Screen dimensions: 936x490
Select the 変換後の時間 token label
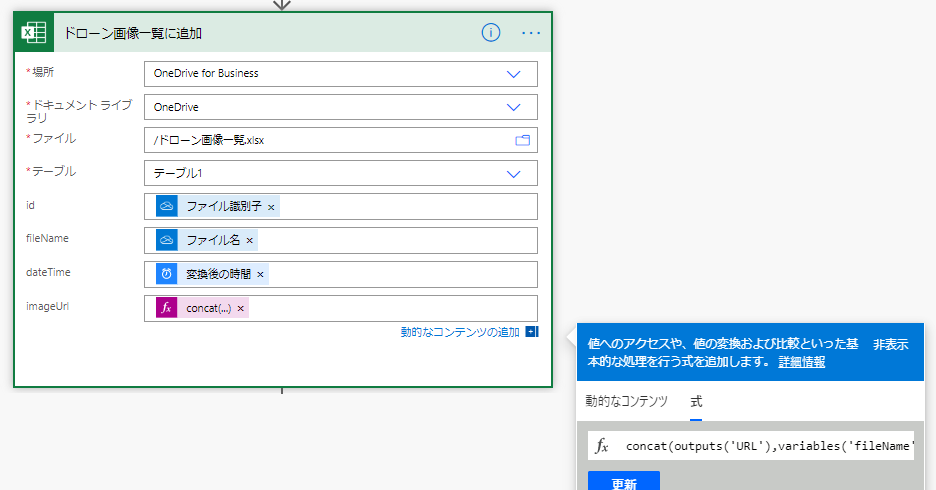click(x=218, y=274)
